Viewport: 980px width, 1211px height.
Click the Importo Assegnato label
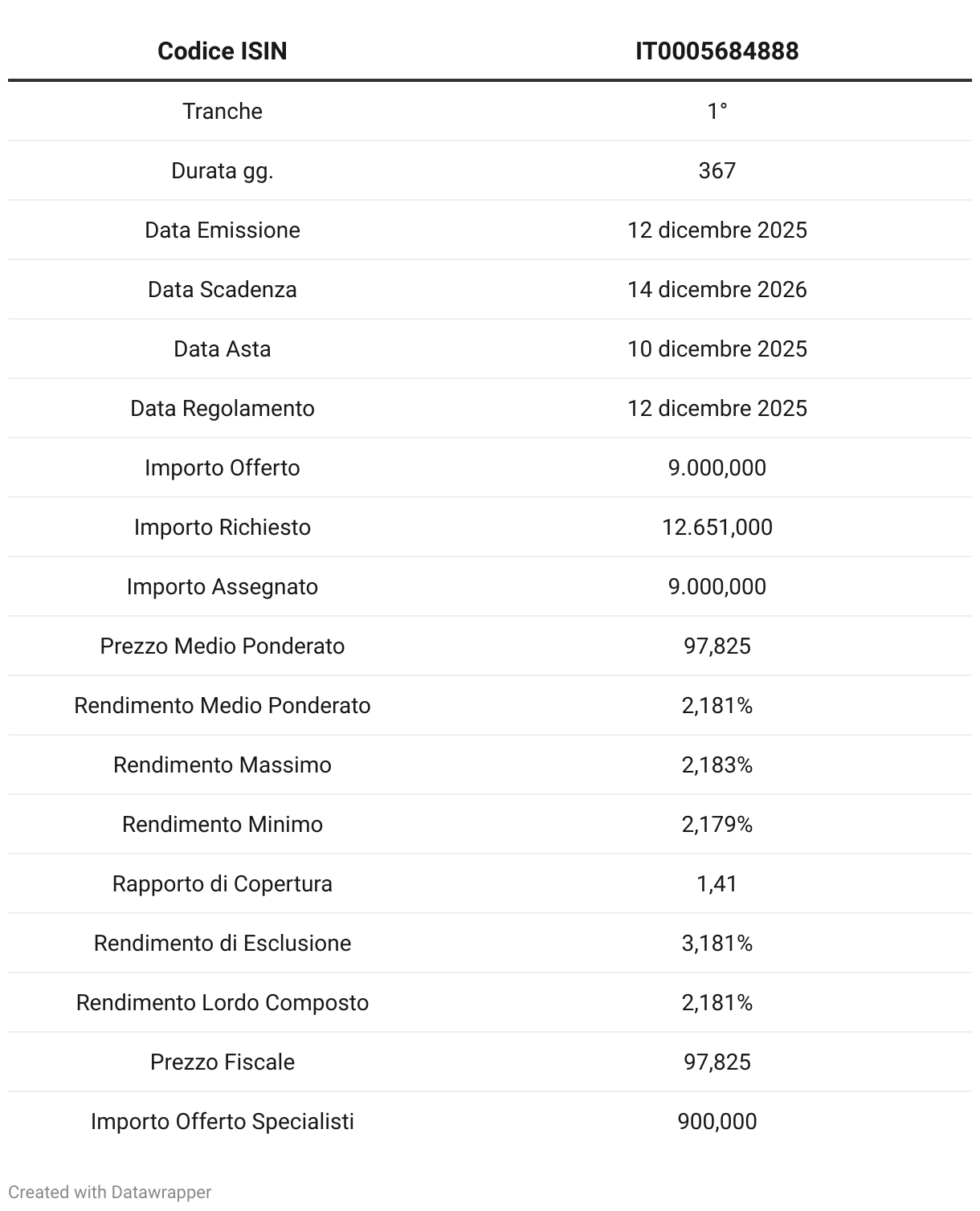coord(222,586)
